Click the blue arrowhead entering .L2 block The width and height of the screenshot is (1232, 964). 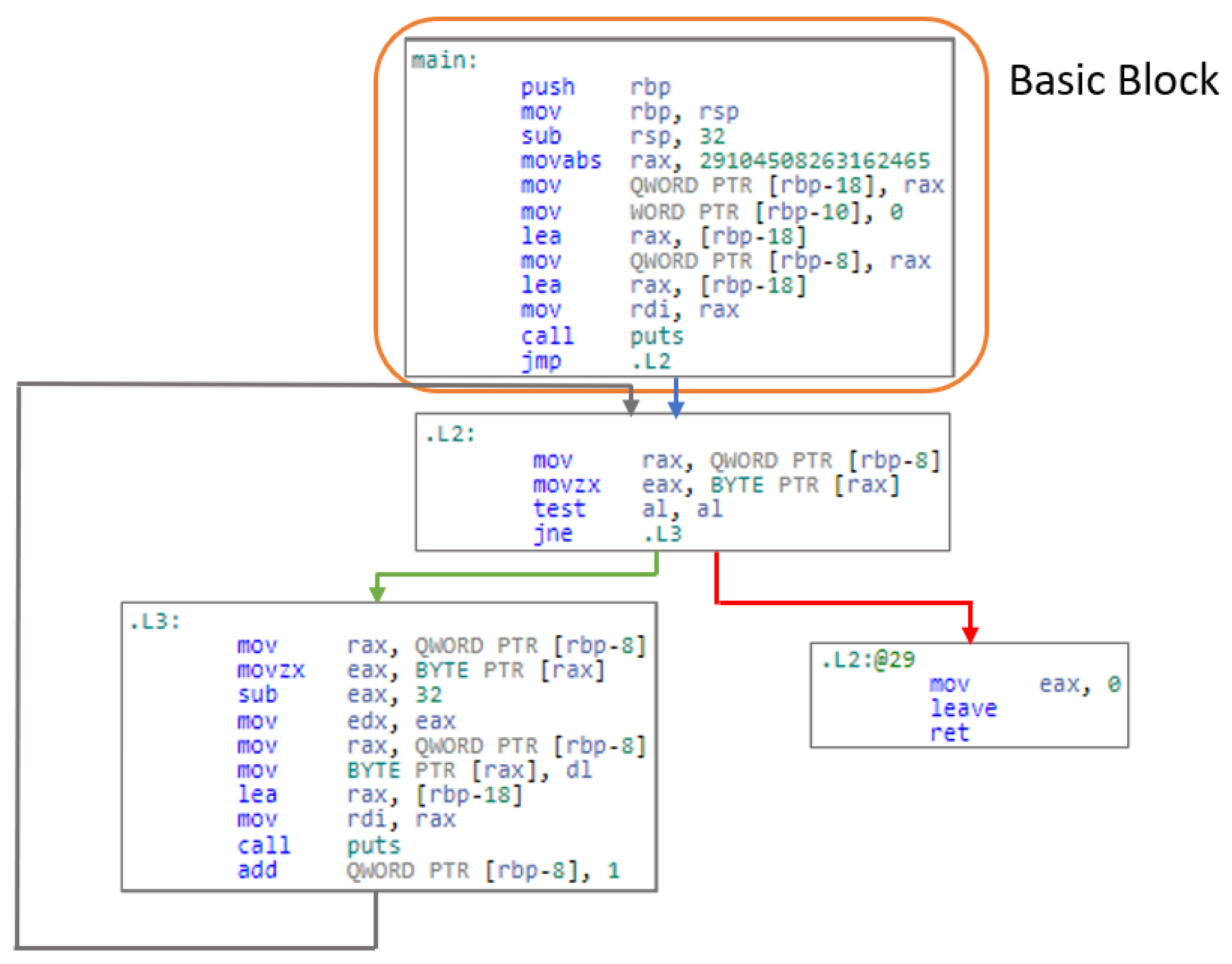[x=675, y=409]
